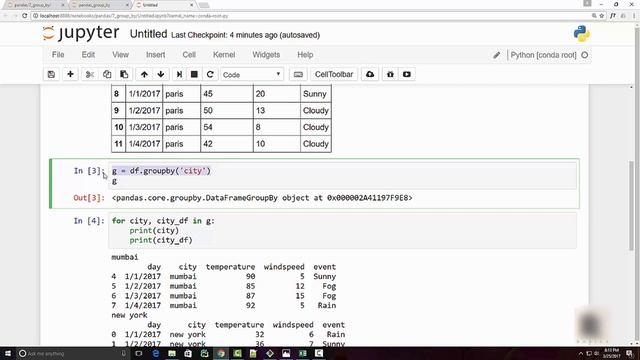The image size is (640, 360).
Task: Click the In [4]: prompt label
Action: (x=89, y=221)
